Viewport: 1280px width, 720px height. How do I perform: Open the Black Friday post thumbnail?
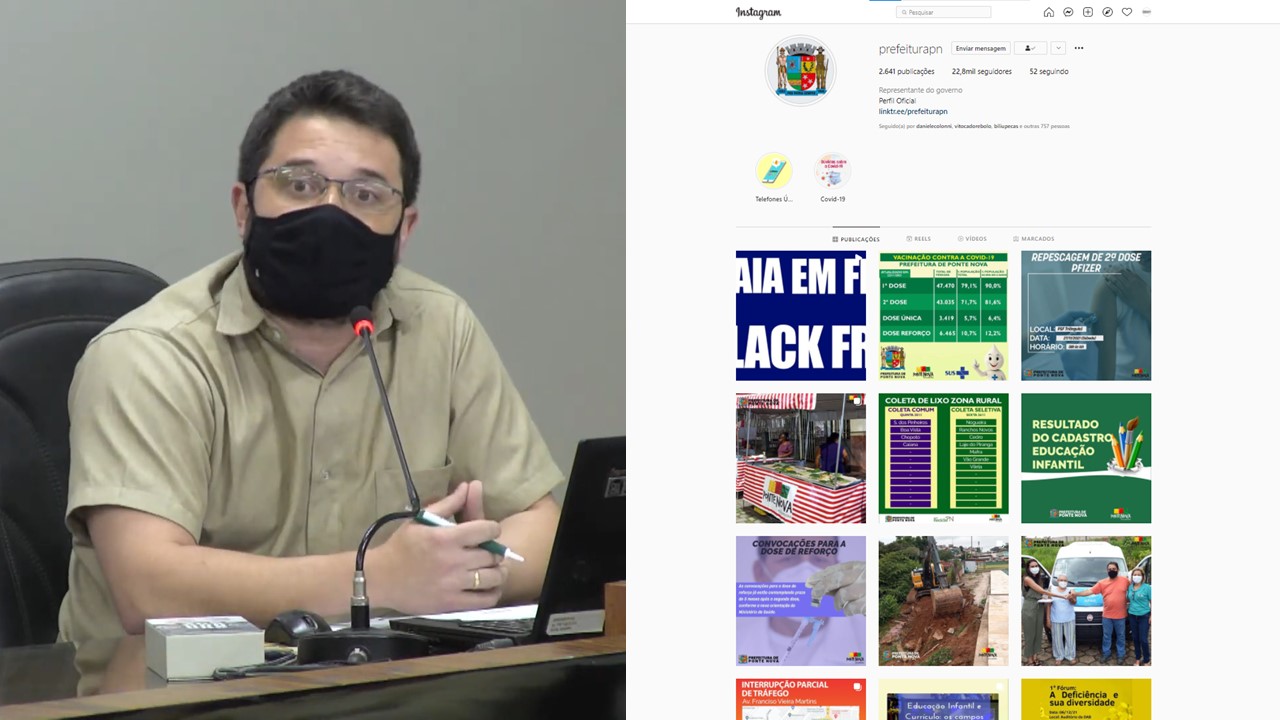pyautogui.click(x=801, y=315)
